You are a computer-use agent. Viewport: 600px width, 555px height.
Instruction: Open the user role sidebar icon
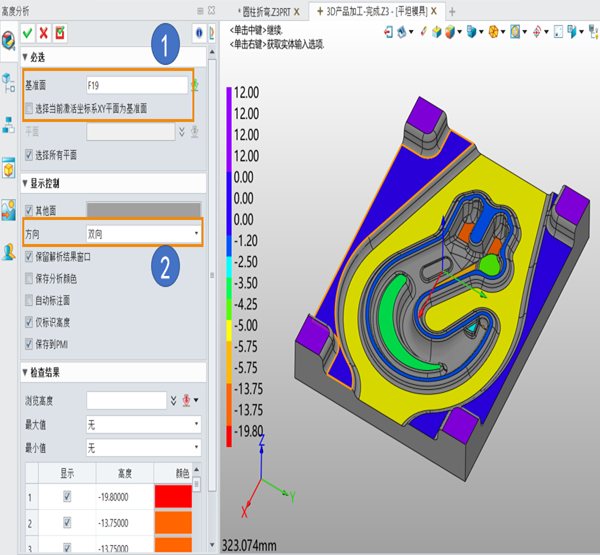(8, 252)
